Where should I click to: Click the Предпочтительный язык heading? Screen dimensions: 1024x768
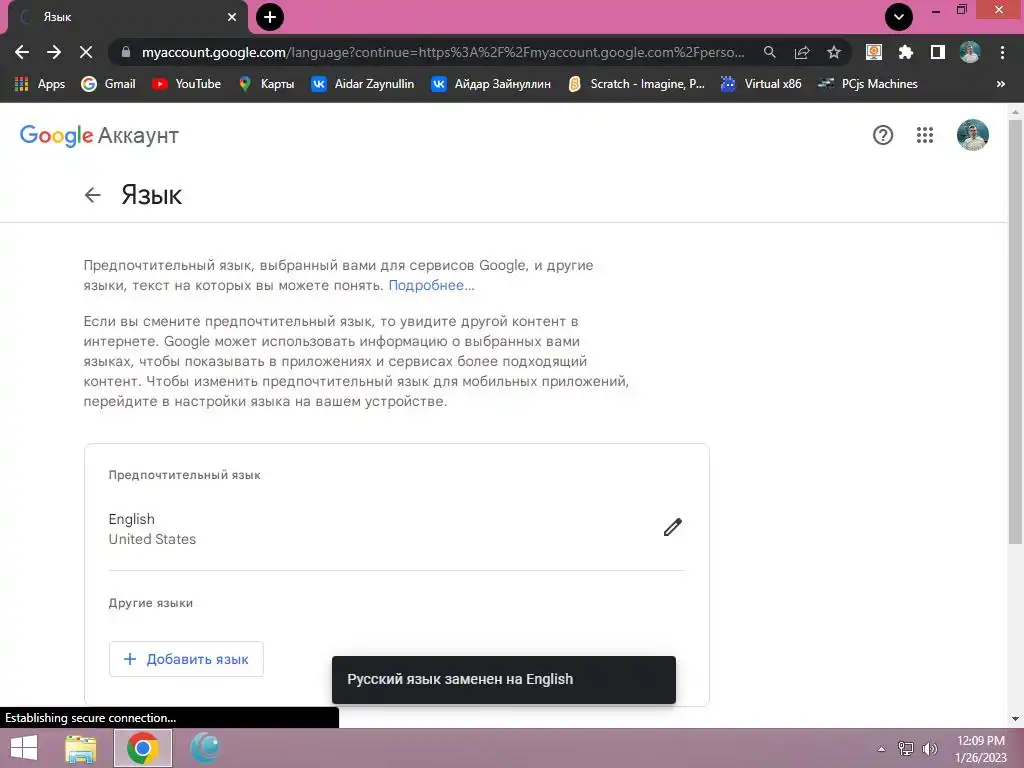[184, 475]
